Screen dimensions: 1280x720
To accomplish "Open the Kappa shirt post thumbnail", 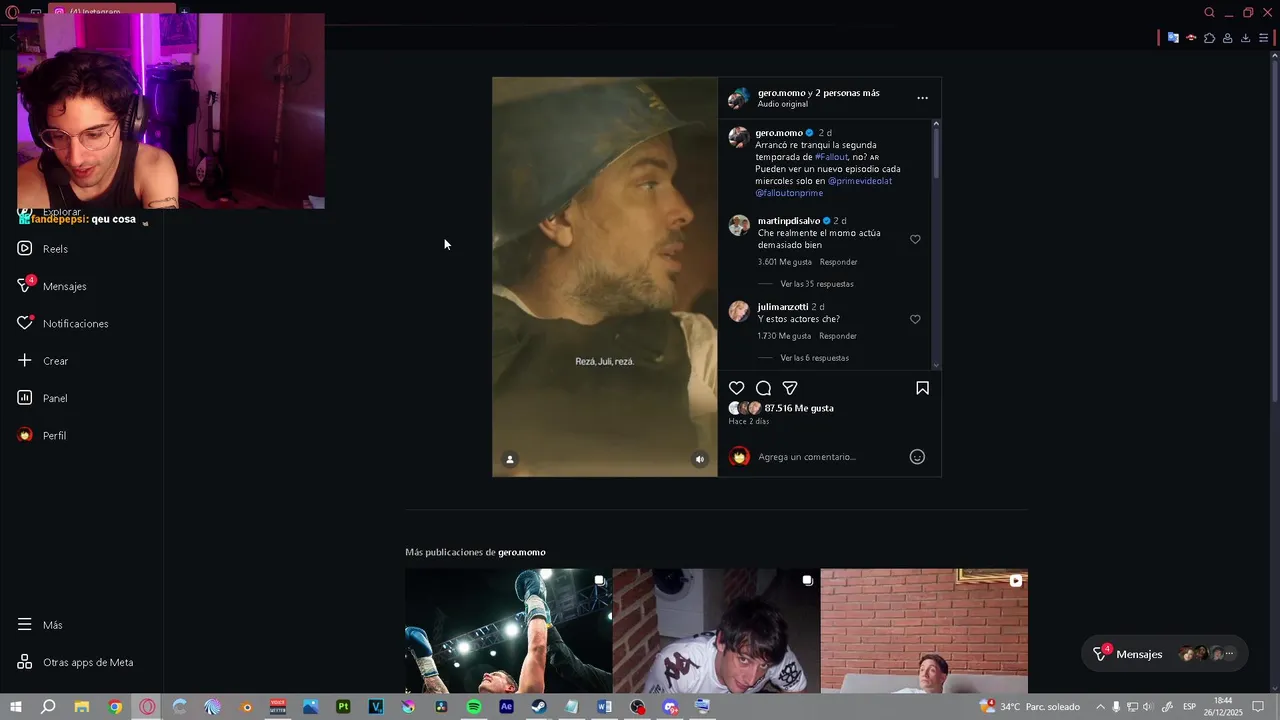I will 716,631.
